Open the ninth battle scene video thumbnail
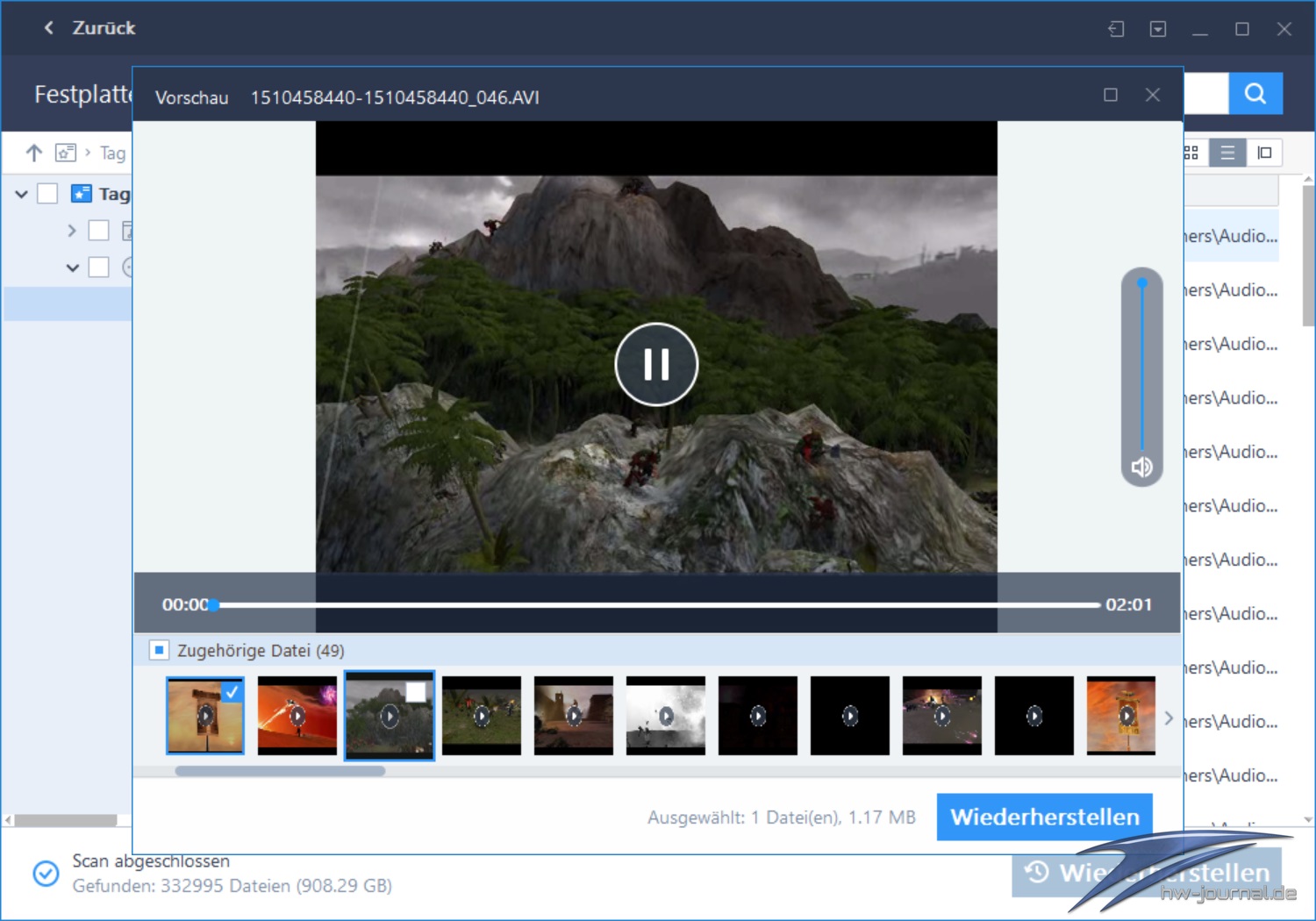The width and height of the screenshot is (1316, 921). click(x=942, y=715)
